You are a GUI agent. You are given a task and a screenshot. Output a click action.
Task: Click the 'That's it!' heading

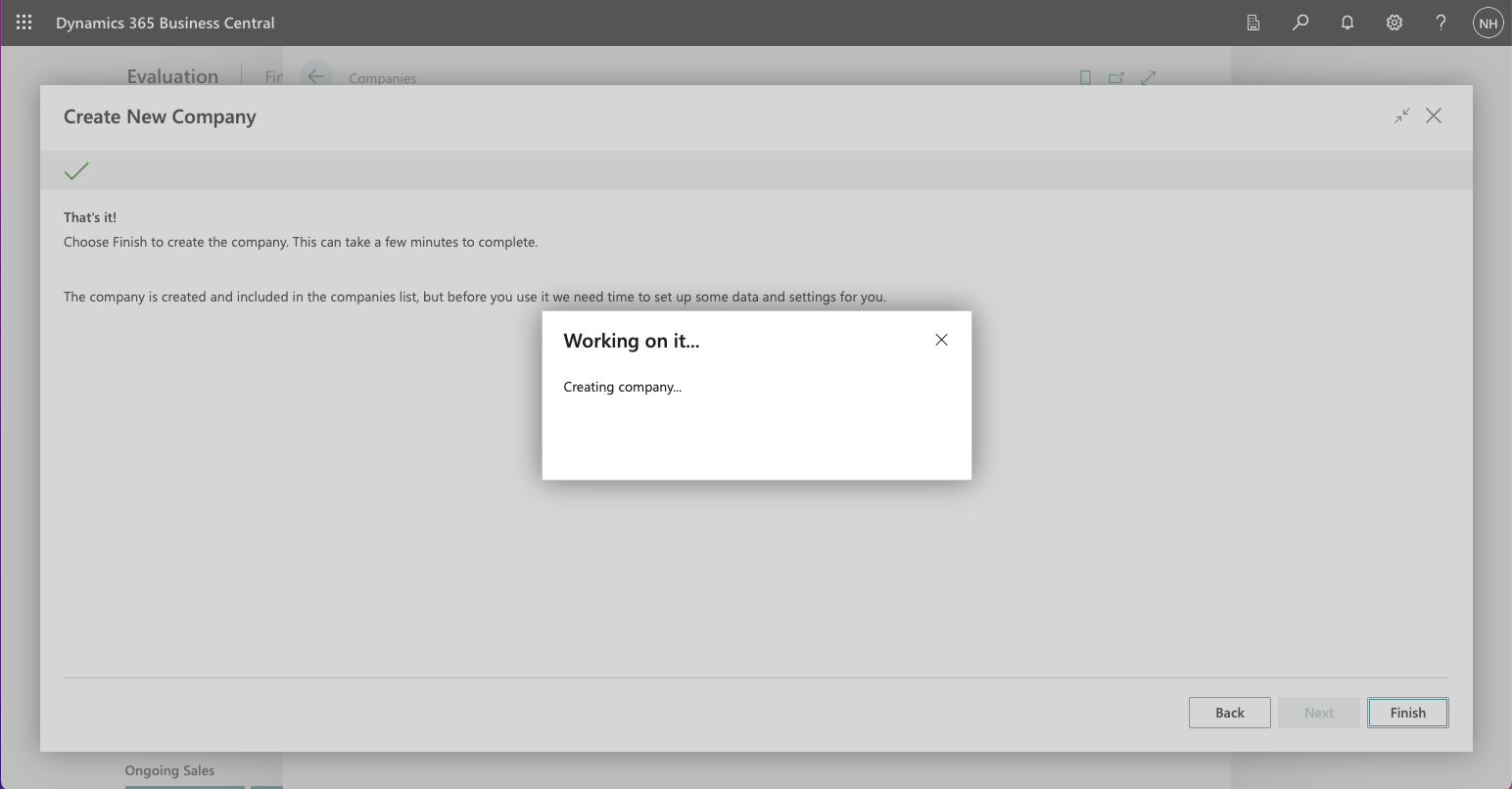[90, 217]
